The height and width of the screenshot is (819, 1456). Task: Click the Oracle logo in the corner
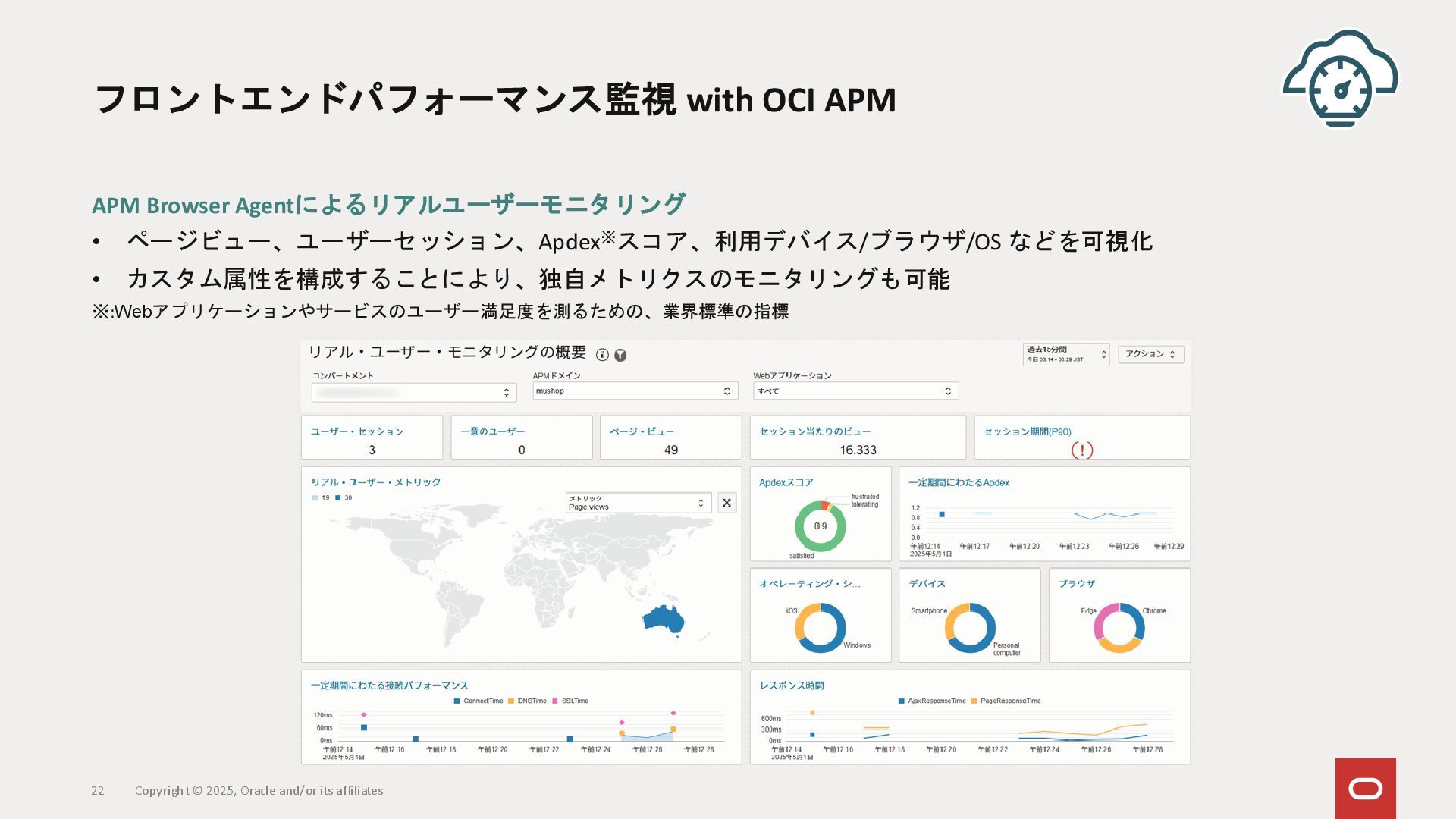coord(1365,789)
